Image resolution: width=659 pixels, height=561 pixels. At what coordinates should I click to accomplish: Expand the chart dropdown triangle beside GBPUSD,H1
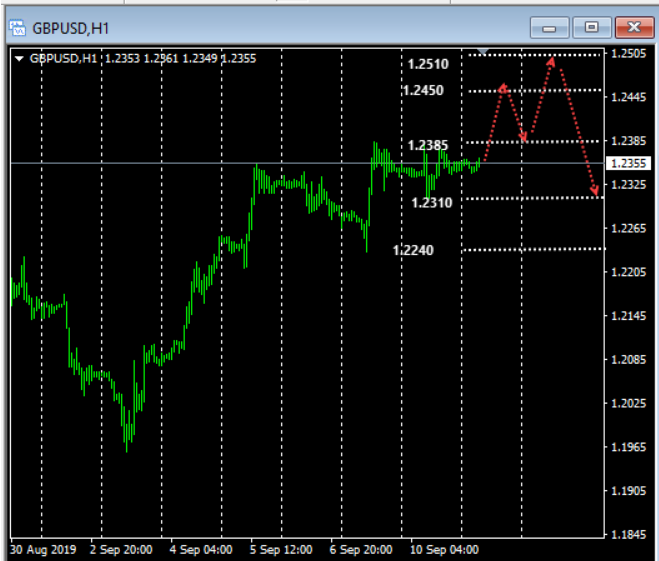point(19,58)
